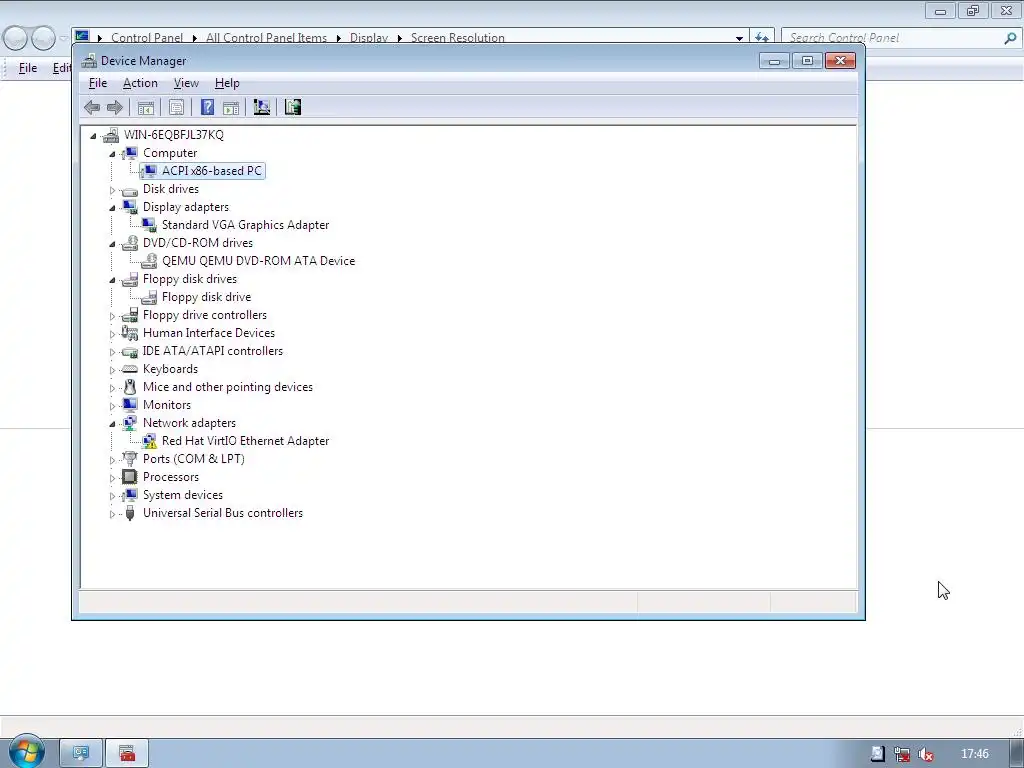Open File menu in Control Panel window
This screenshot has width=1024, height=768.
pyautogui.click(x=27, y=68)
